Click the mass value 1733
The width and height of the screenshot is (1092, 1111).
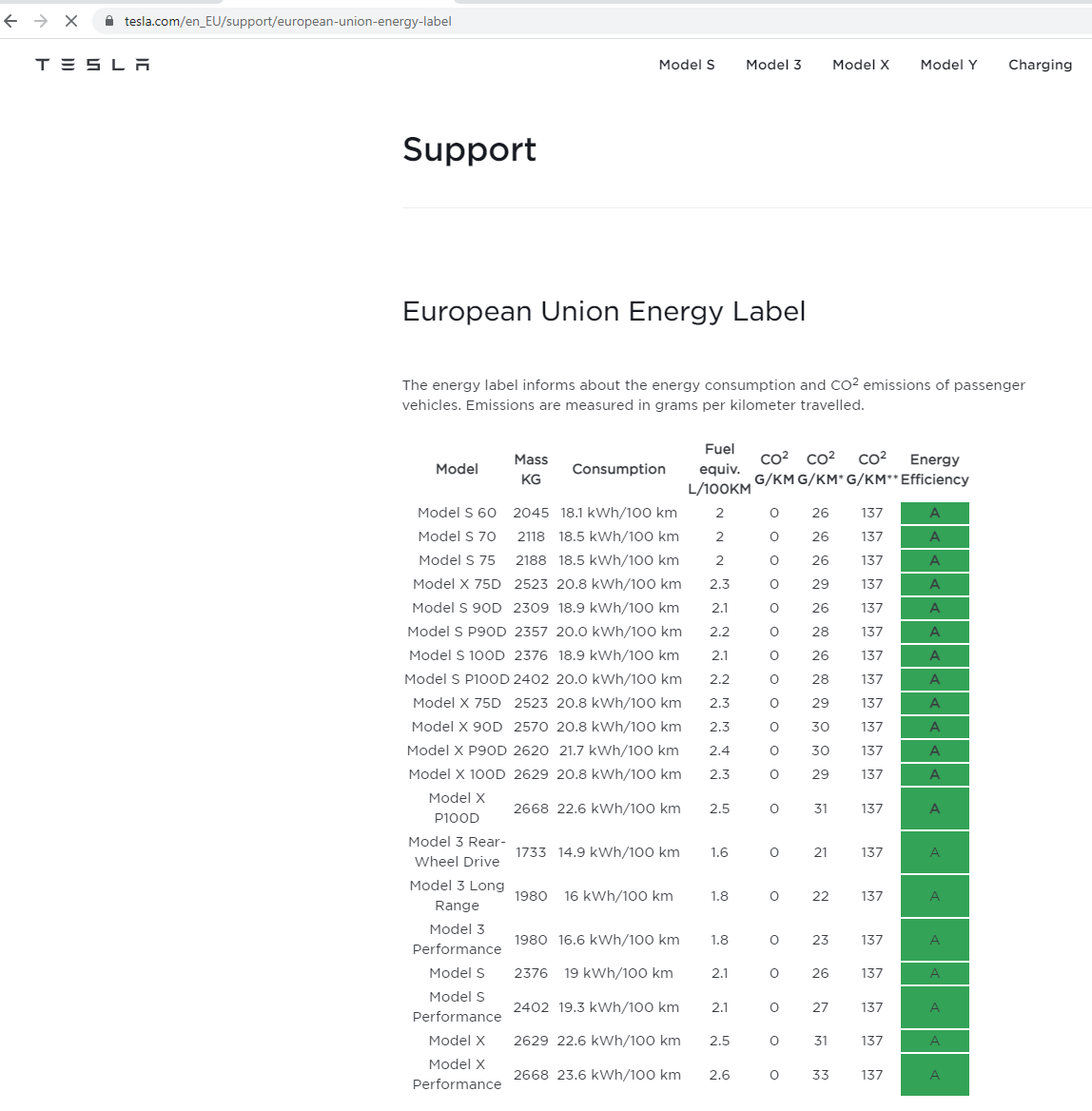(x=531, y=852)
